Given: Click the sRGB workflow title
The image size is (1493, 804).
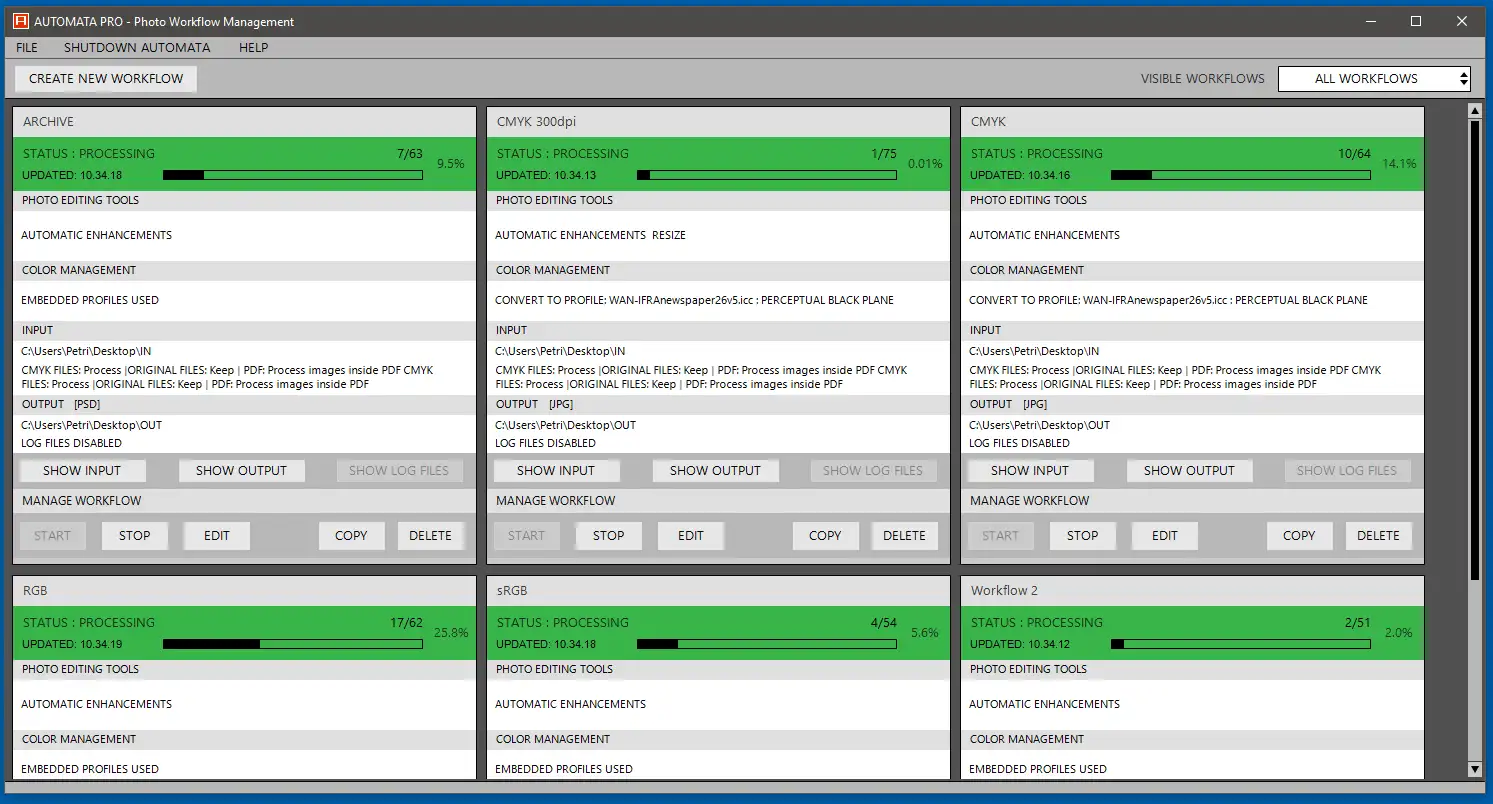Looking at the screenshot, I should click(512, 591).
